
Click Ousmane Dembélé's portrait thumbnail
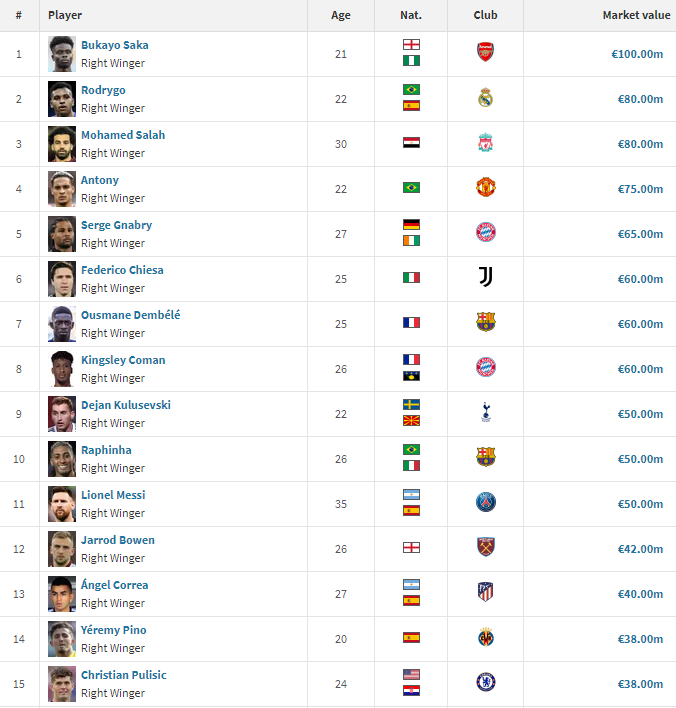[x=62, y=324]
